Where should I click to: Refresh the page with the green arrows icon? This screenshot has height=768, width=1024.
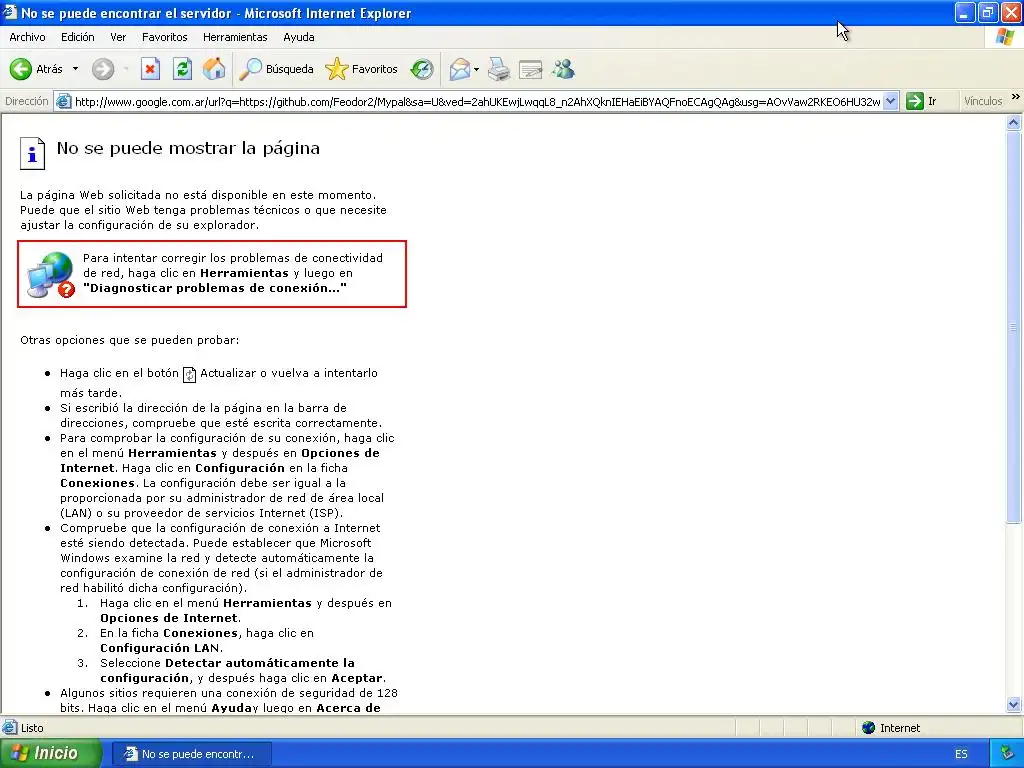[x=182, y=69]
